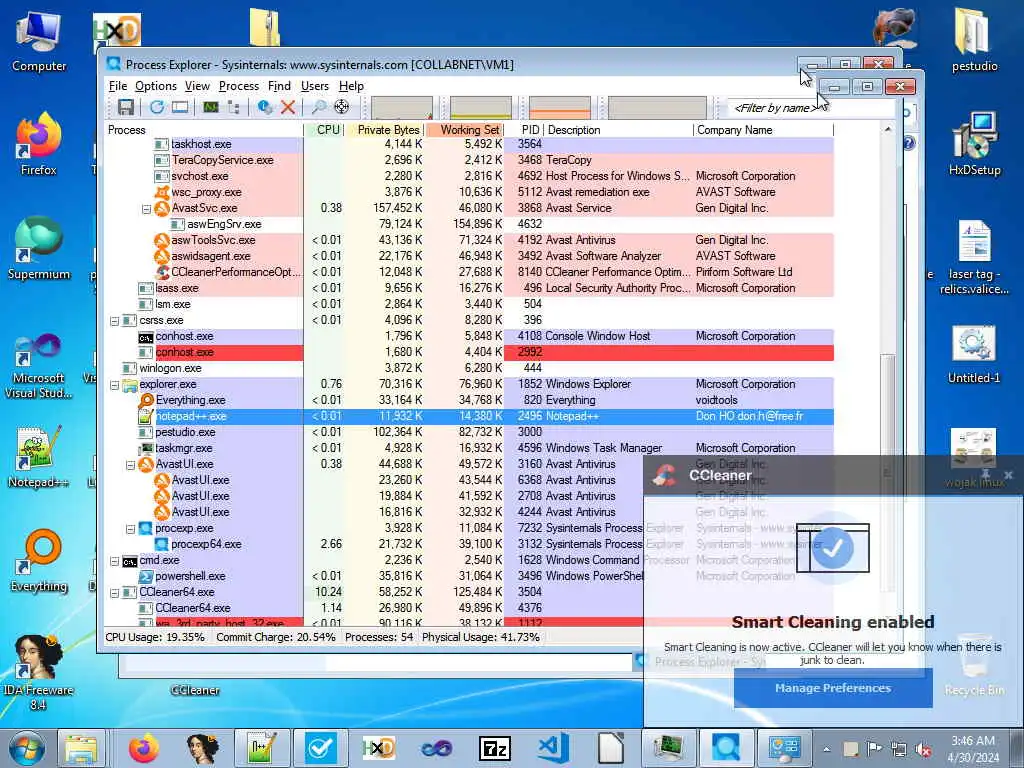This screenshot has height=768, width=1024.
Task: Click the Process Explorer taskbar button
Action: pos(726,748)
